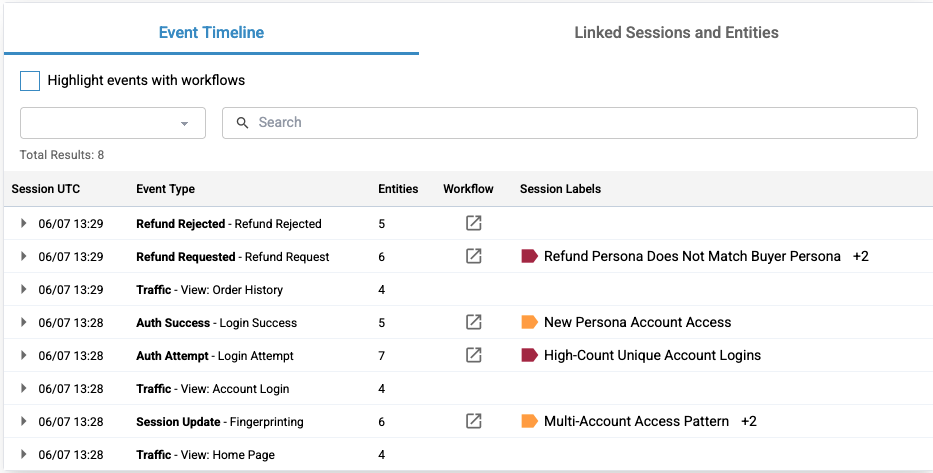Click the search magnifier icon
The image size is (933, 473).
[x=242, y=123]
